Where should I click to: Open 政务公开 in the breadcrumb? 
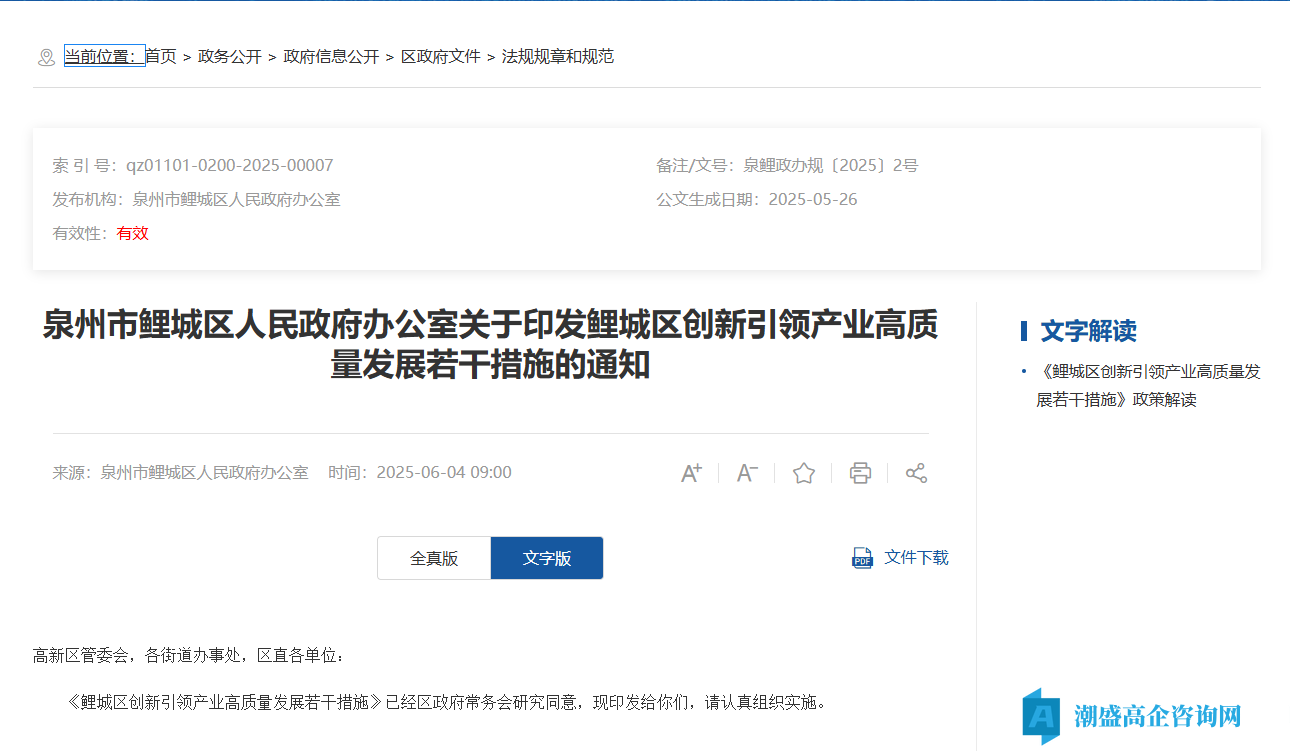click(230, 57)
